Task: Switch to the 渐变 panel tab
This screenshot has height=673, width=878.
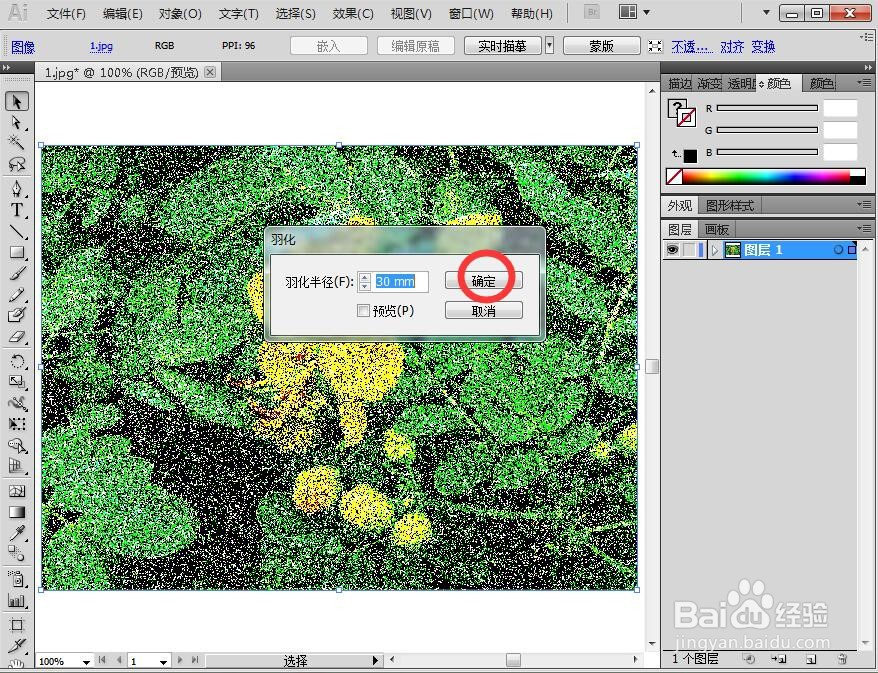Action: (x=709, y=83)
